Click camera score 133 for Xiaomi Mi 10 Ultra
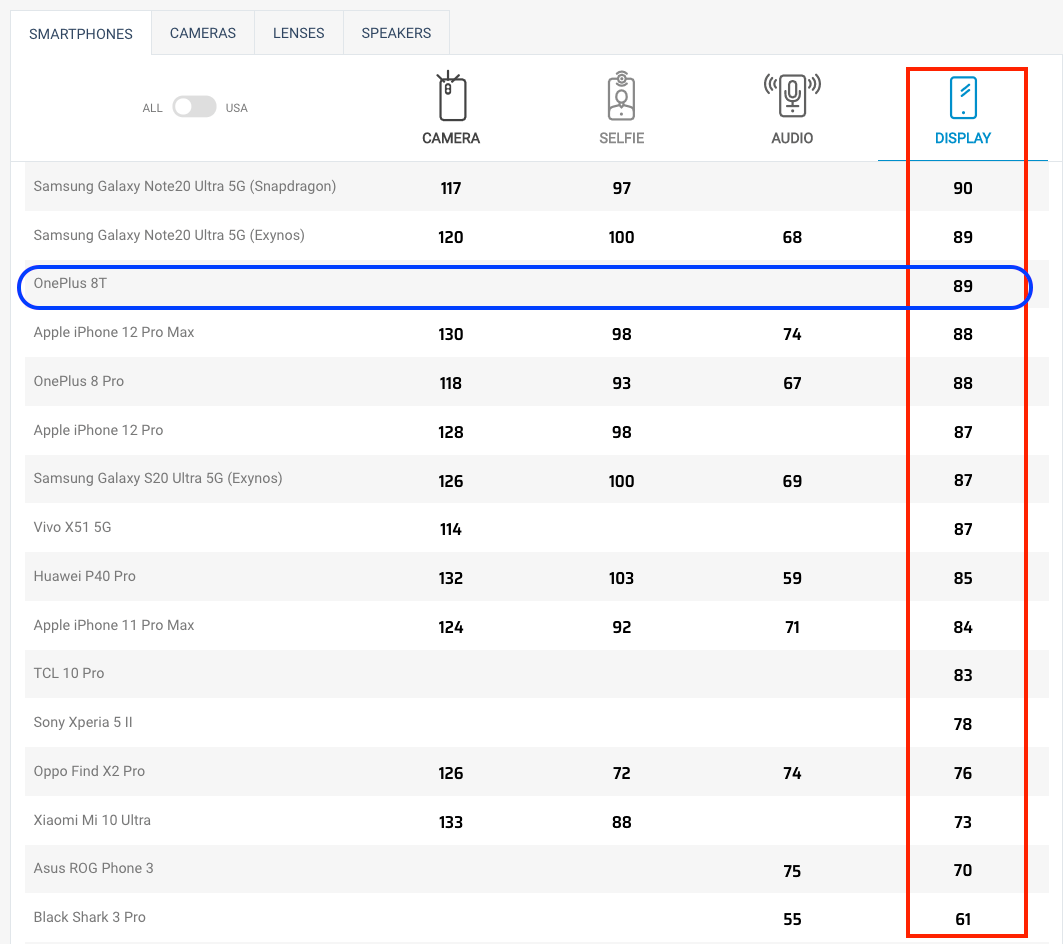Image resolution: width=1063 pixels, height=944 pixels. (x=451, y=822)
